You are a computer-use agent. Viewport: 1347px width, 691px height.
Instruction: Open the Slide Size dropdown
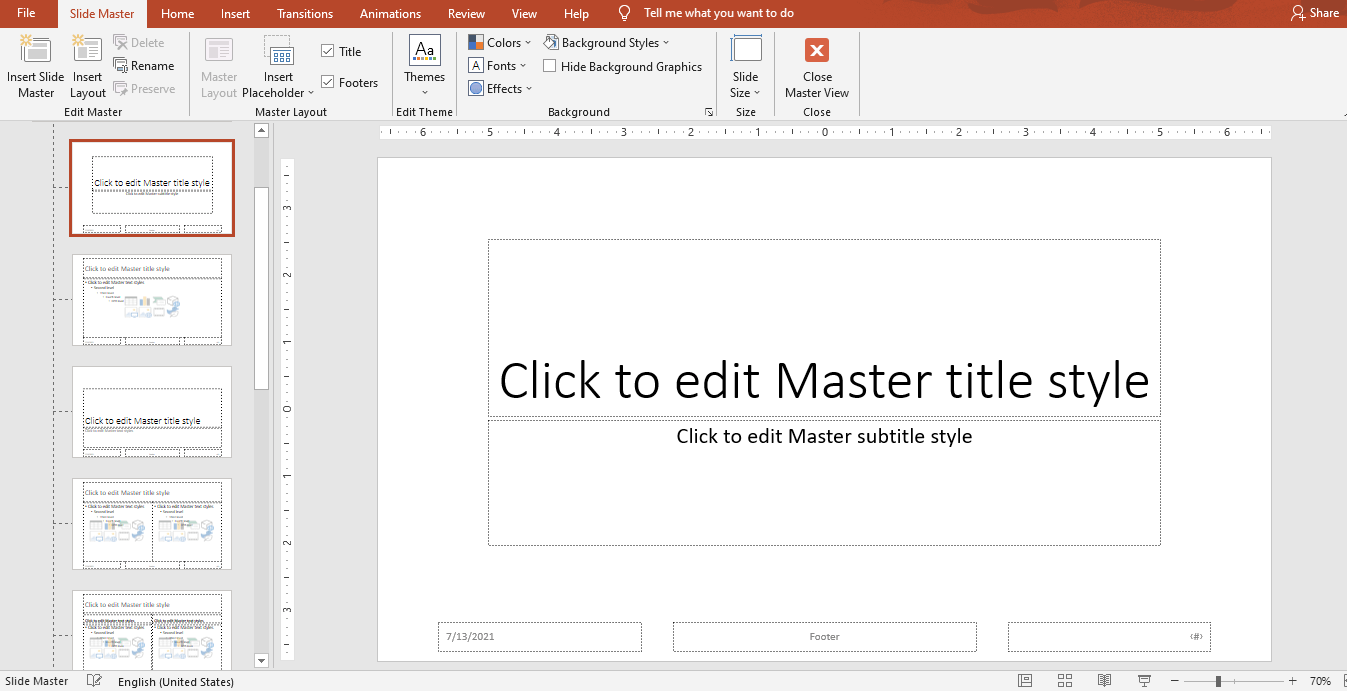(746, 67)
